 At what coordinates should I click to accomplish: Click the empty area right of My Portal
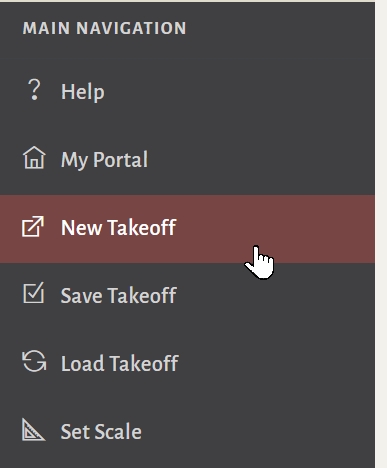coord(260,160)
